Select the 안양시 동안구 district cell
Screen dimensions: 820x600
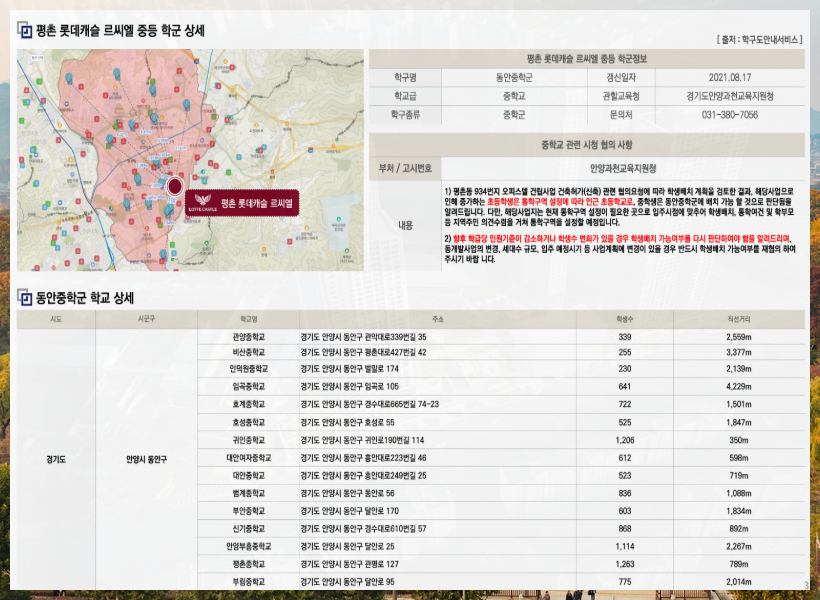(x=146, y=460)
